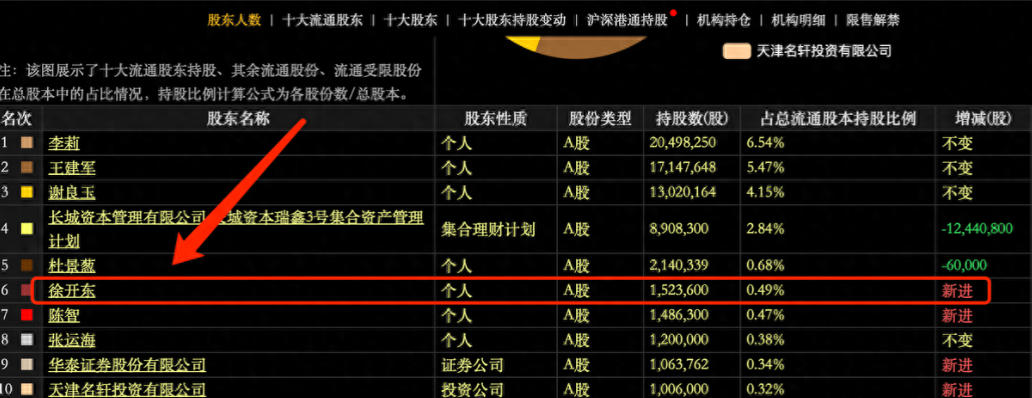Click swatch beside 长城资本 row
1032x398 pixels.
click(27, 229)
